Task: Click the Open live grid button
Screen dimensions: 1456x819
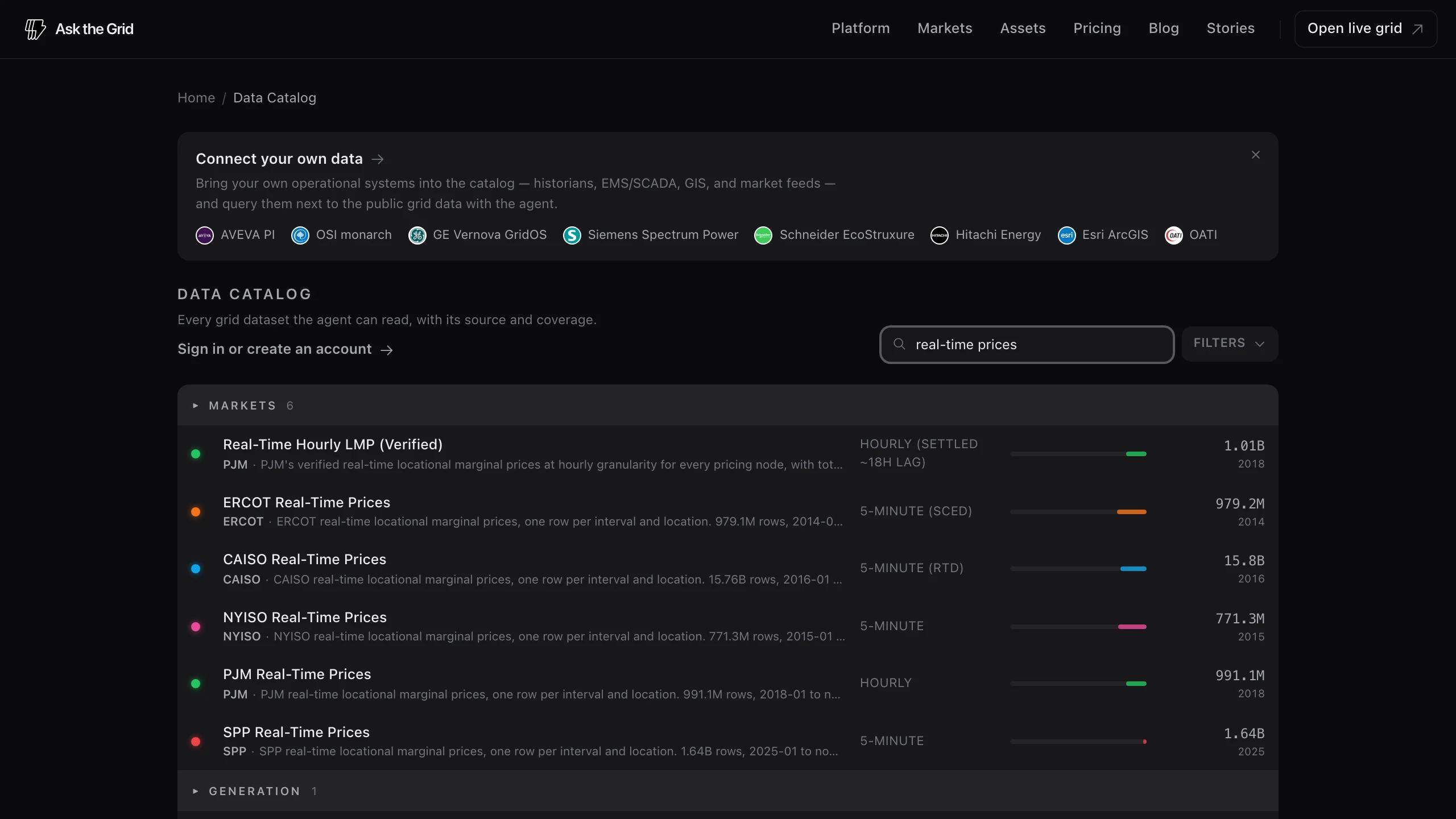Action: coord(1366,29)
